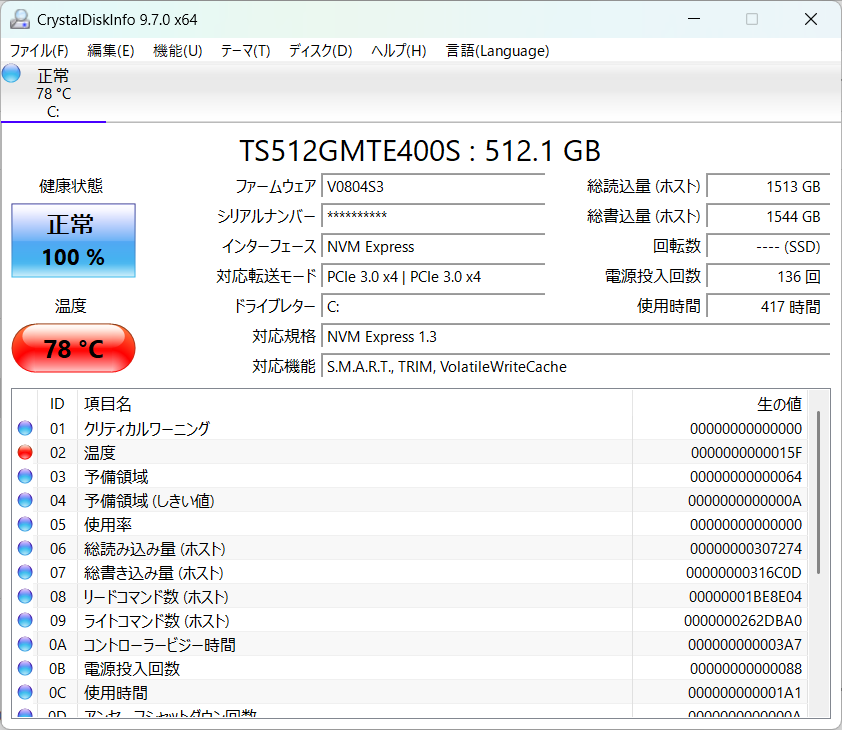
Task: Click the blue status orb for drive C:
Action: click(11, 73)
